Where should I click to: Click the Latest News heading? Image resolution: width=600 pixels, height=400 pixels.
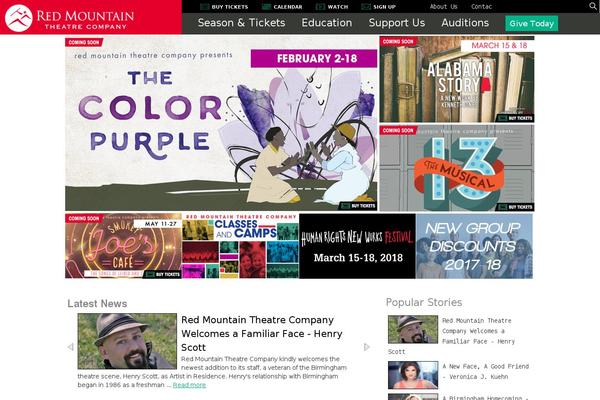[97, 304]
